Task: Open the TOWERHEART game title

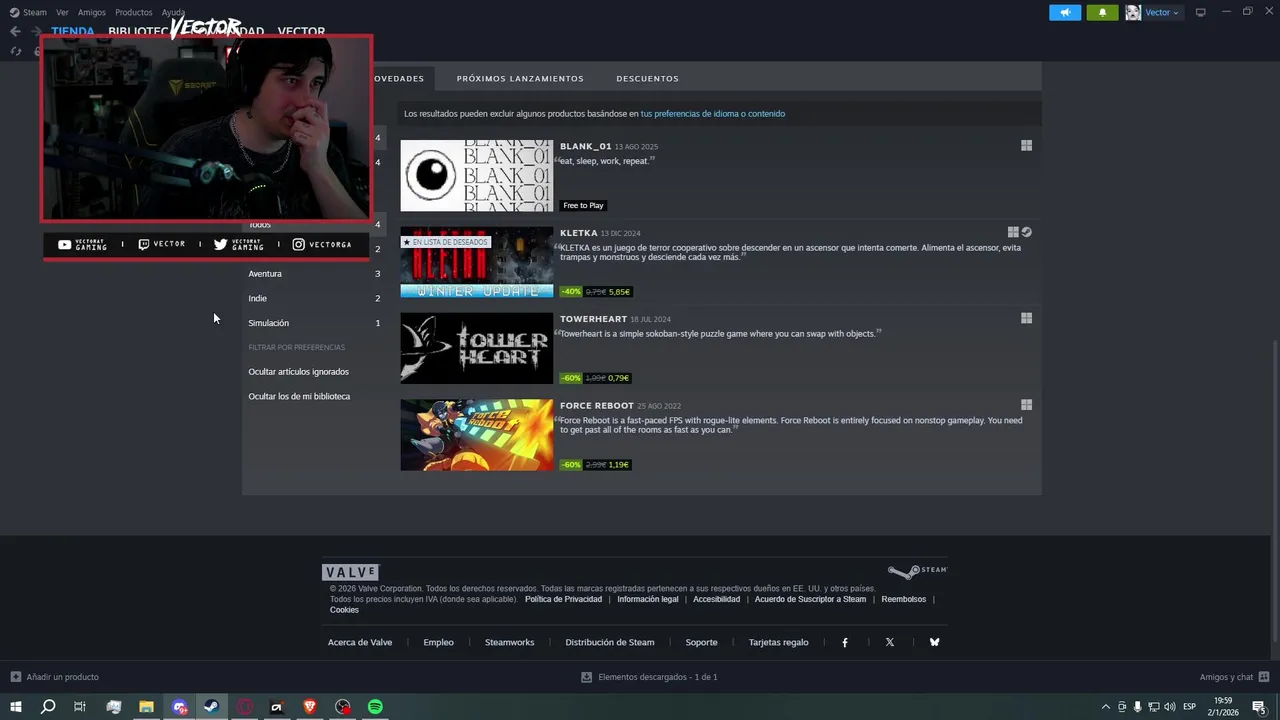Action: coord(593,319)
